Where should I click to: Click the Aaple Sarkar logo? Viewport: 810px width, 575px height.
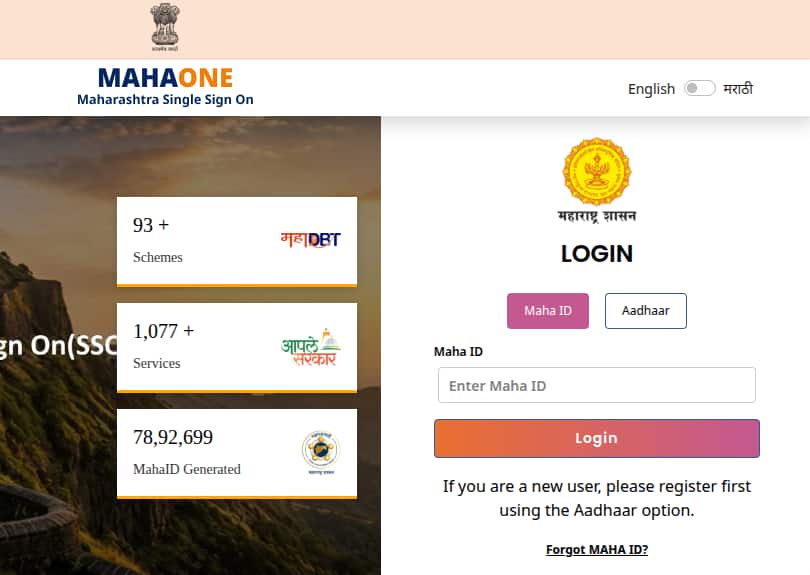click(x=311, y=347)
